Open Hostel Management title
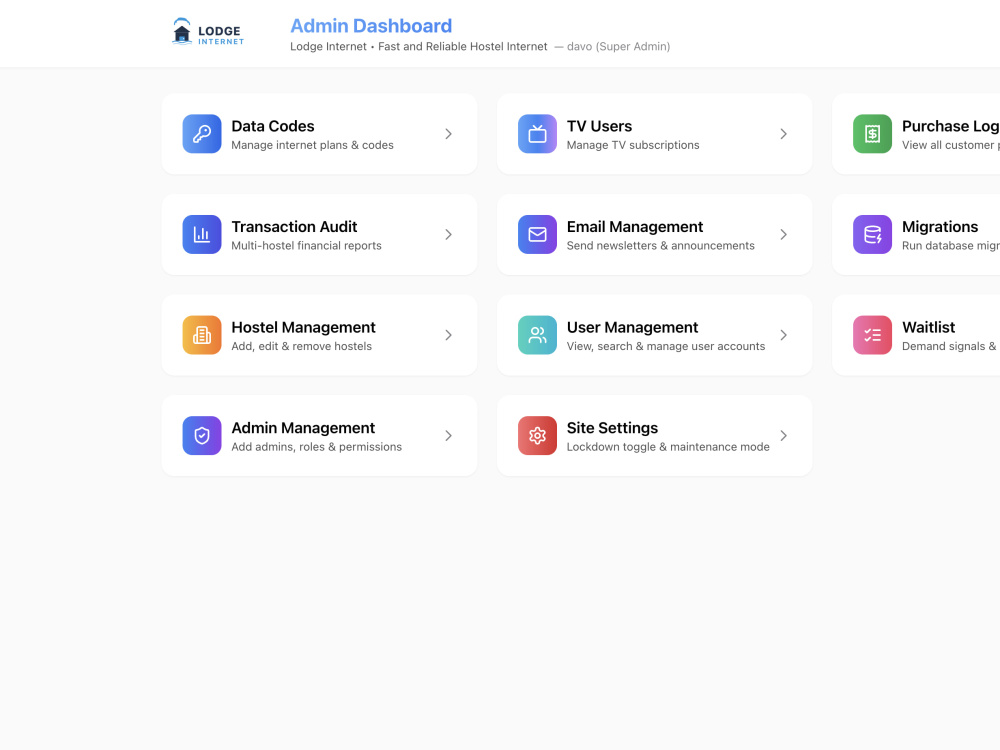1000x750 pixels. [x=304, y=328]
